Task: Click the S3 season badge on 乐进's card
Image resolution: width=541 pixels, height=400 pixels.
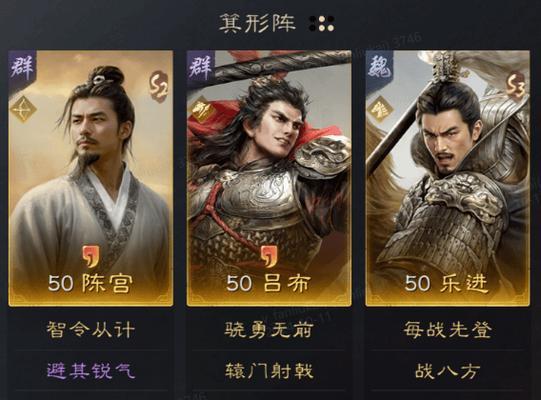Action: [x=515, y=86]
